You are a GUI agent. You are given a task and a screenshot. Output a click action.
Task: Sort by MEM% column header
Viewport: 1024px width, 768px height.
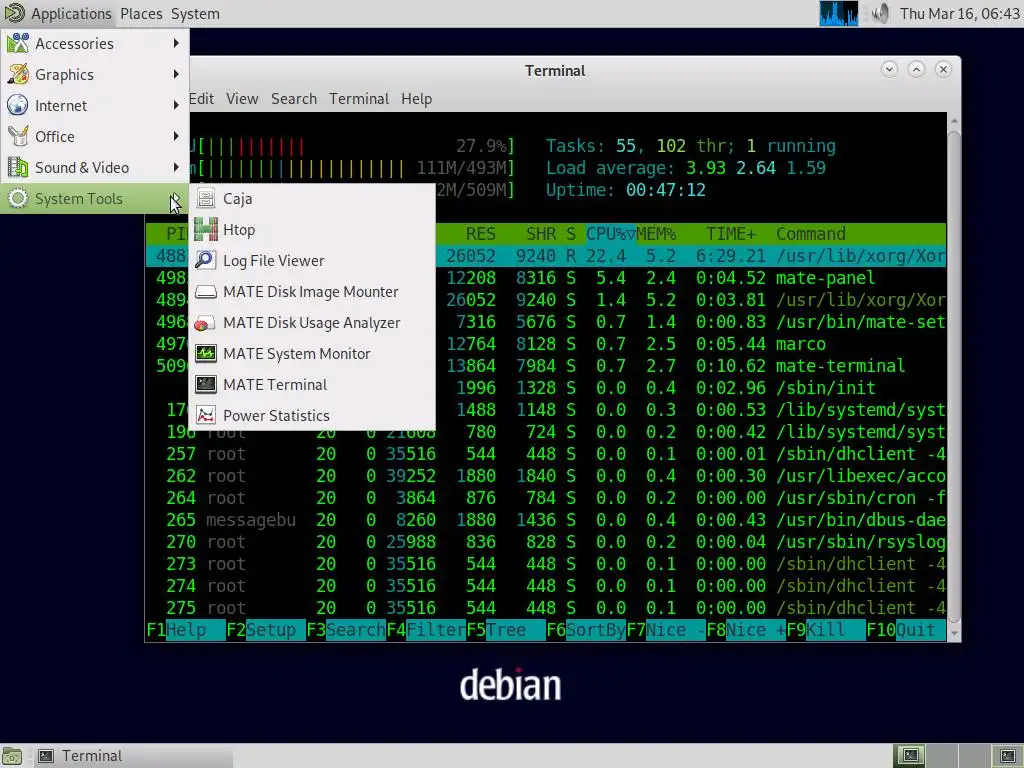656,234
